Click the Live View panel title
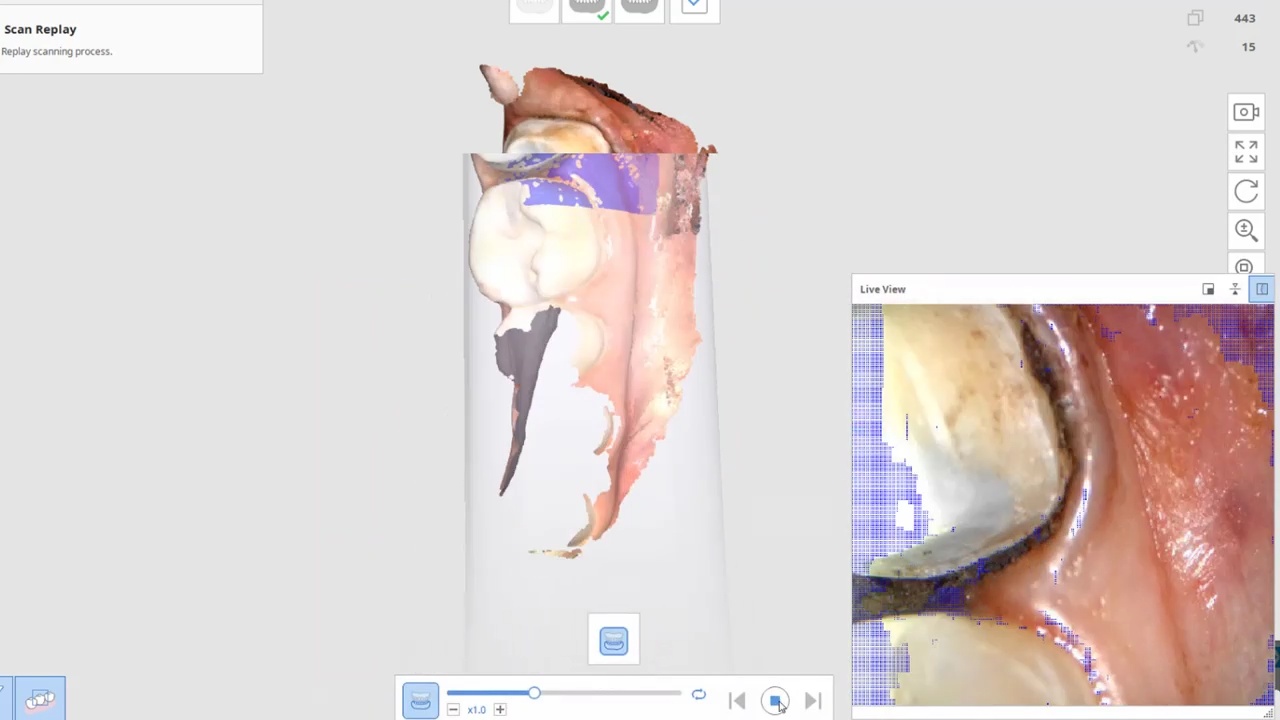This screenshot has width=1280, height=720. [883, 289]
